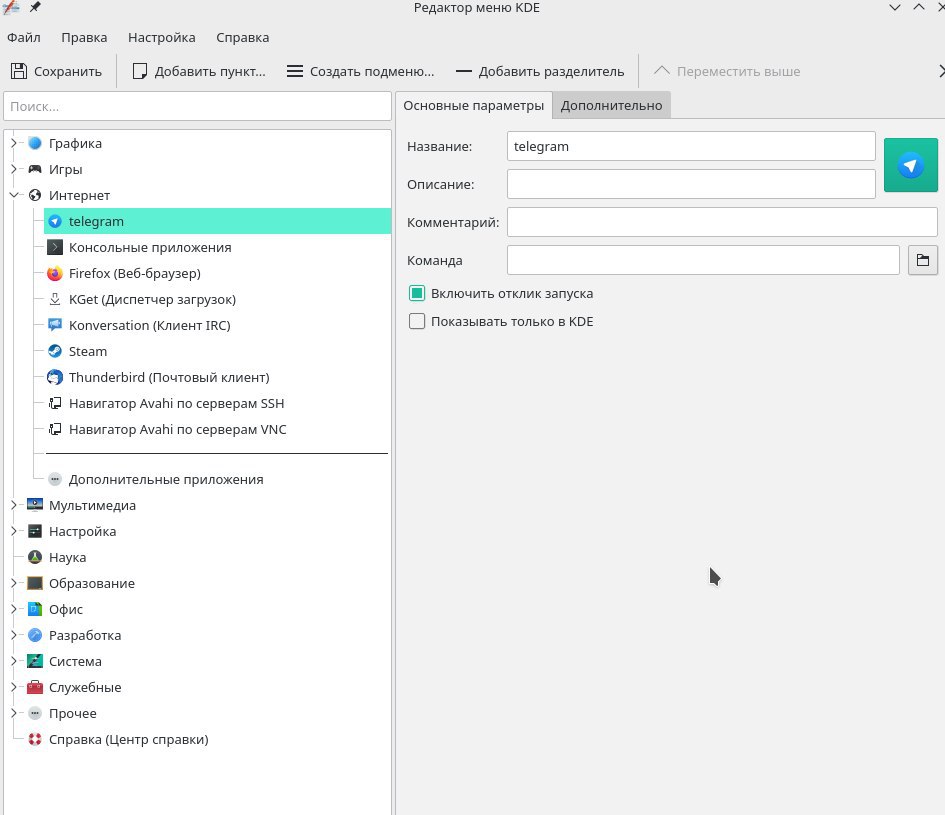Click the Игры gamepad icon
This screenshot has width=945, height=815.
[x=35, y=169]
